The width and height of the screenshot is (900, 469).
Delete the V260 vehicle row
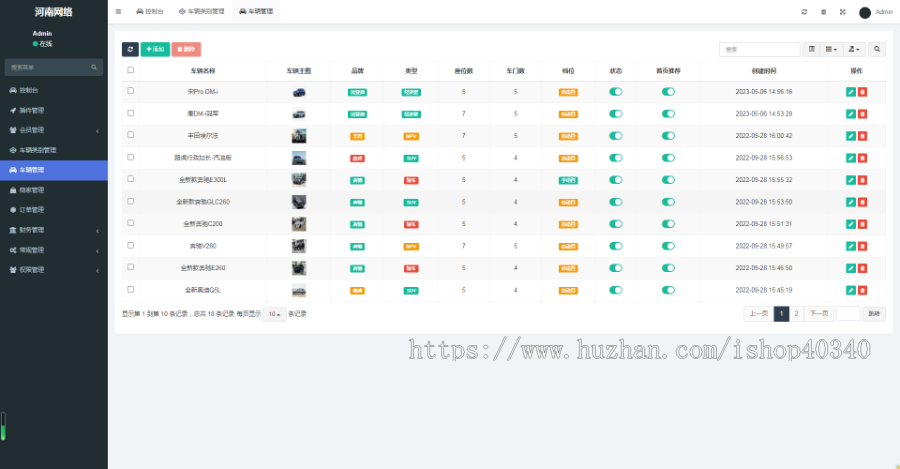point(862,246)
